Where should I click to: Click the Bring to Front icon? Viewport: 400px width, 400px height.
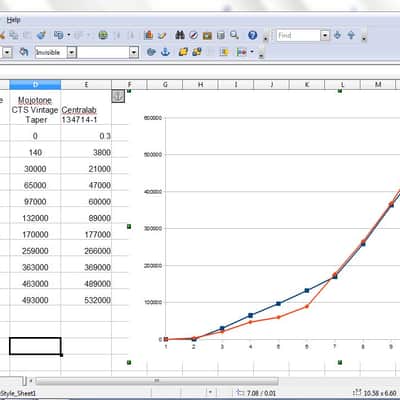[x=183, y=52]
